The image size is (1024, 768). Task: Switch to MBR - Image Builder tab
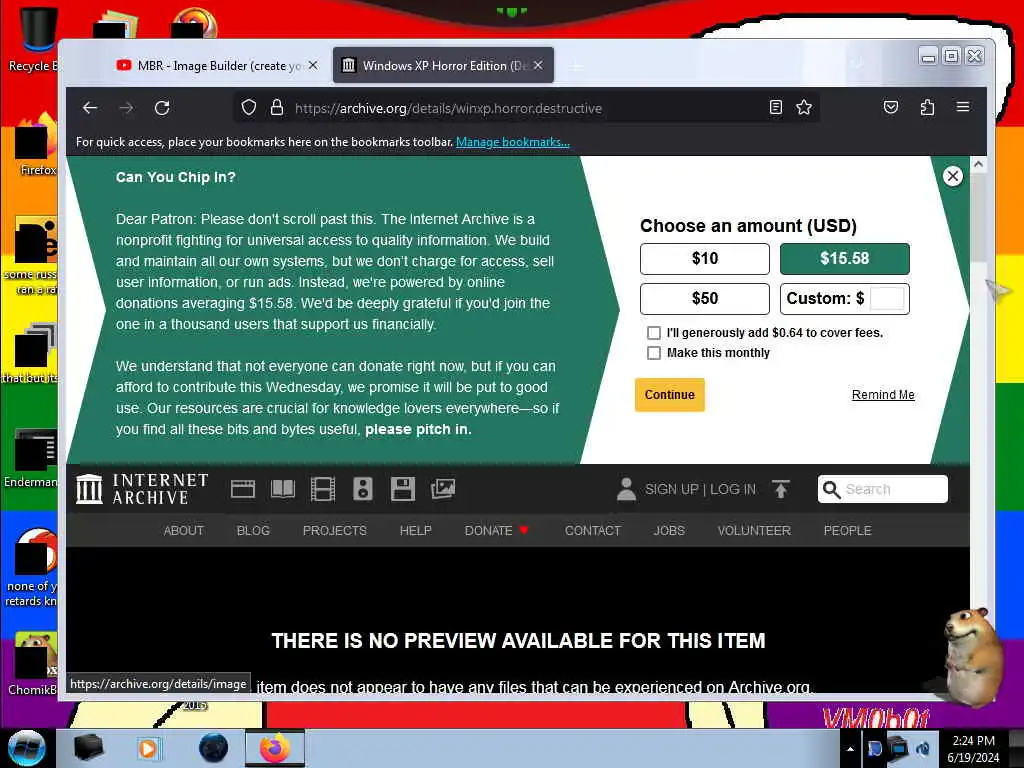(x=216, y=65)
